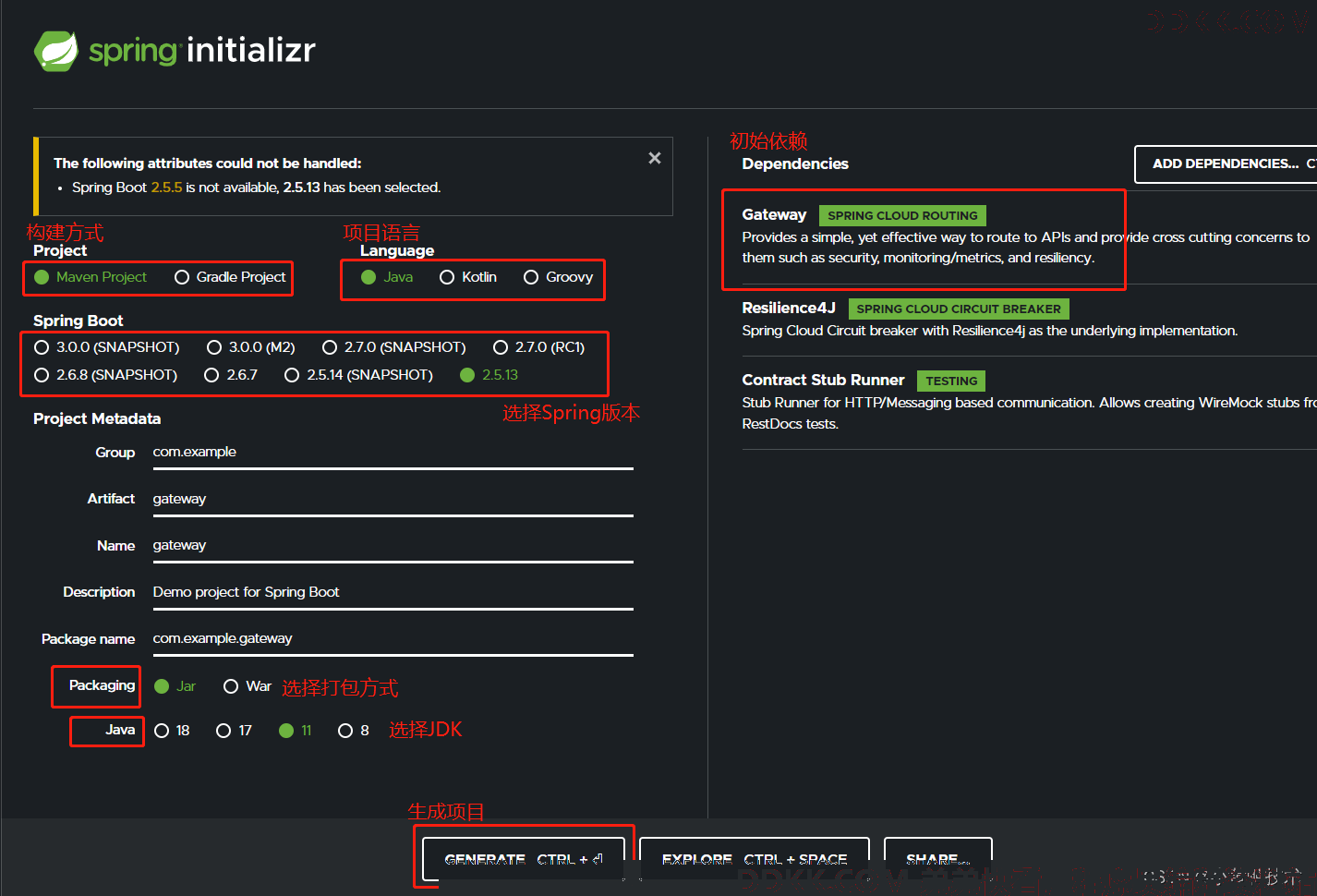The height and width of the screenshot is (896, 1317).
Task: Select Java version 18
Action: pos(173,731)
